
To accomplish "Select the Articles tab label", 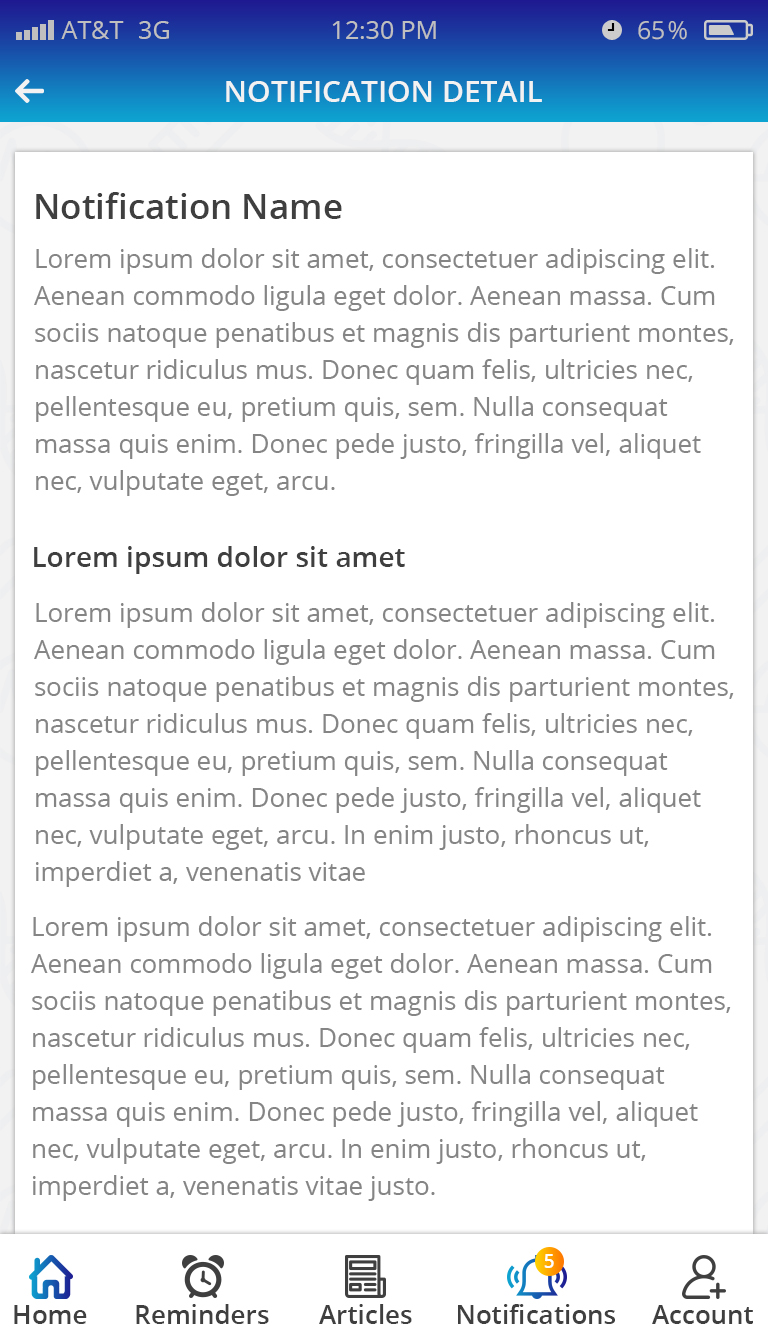I will [x=365, y=1314].
